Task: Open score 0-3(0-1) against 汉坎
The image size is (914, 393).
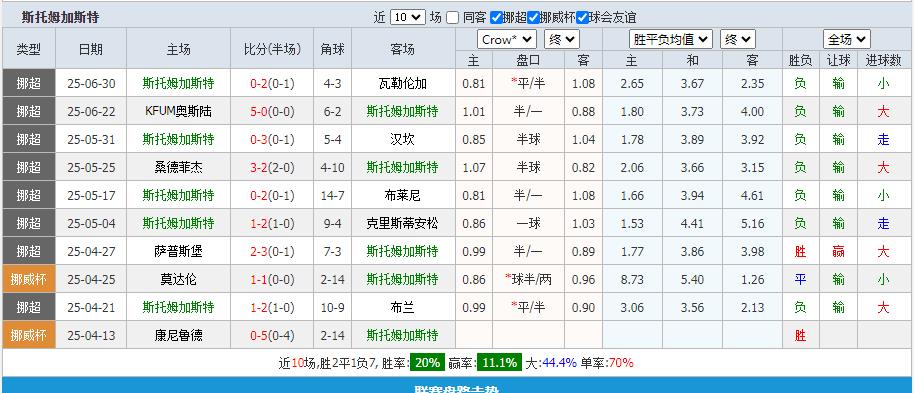Action: click(x=273, y=139)
